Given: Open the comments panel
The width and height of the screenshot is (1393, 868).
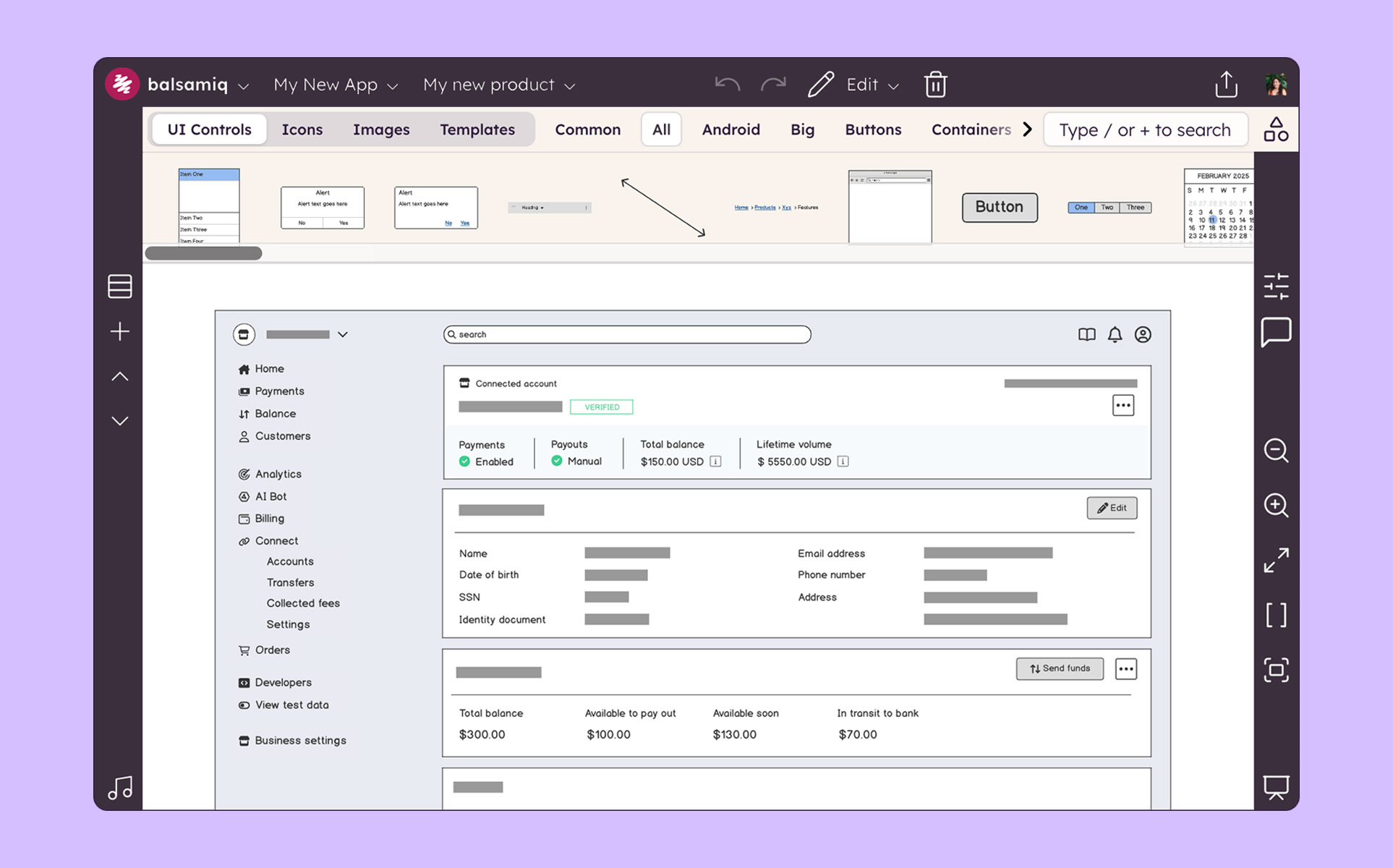Looking at the screenshot, I should 1277,332.
